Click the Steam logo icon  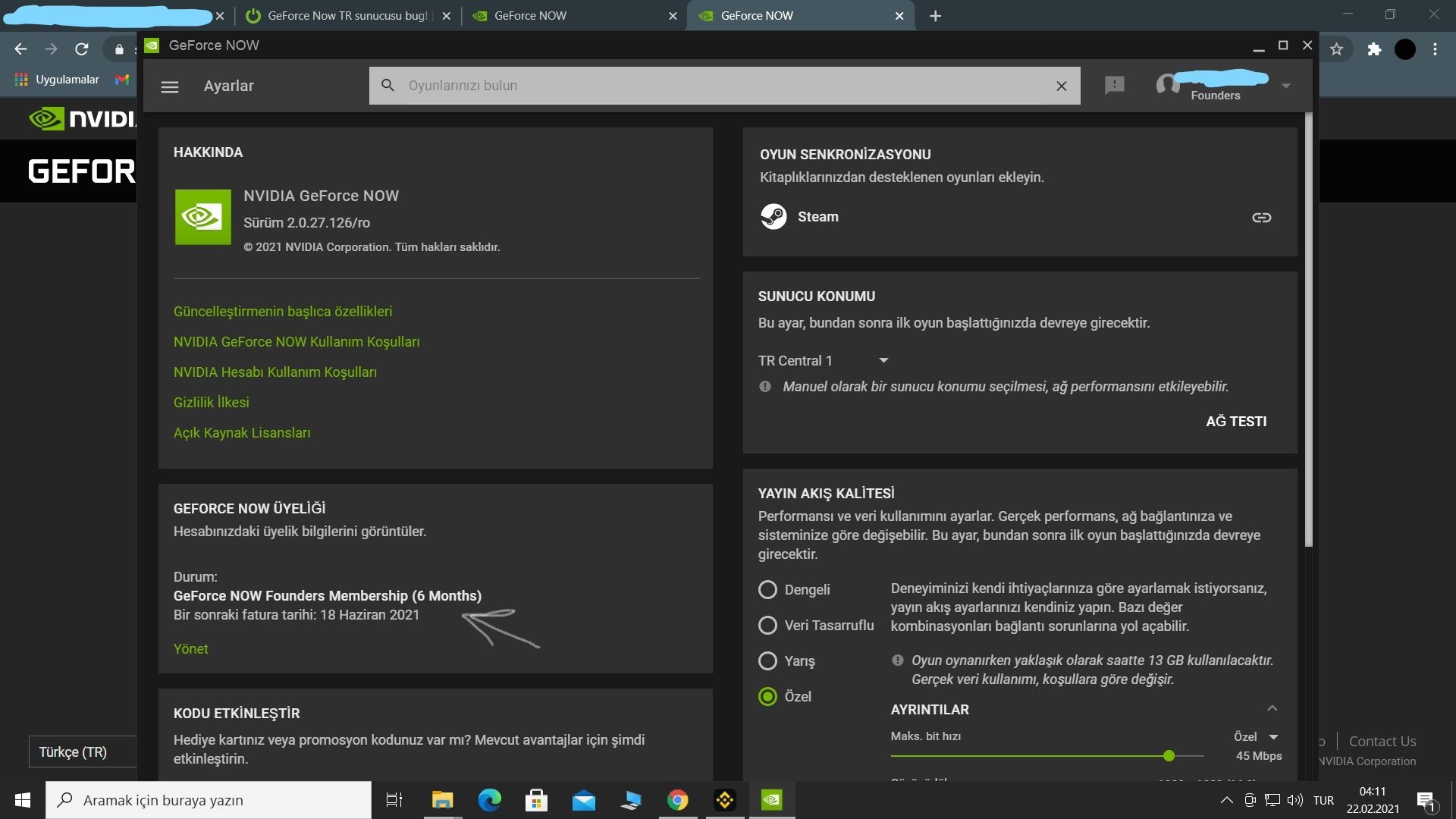[773, 217]
